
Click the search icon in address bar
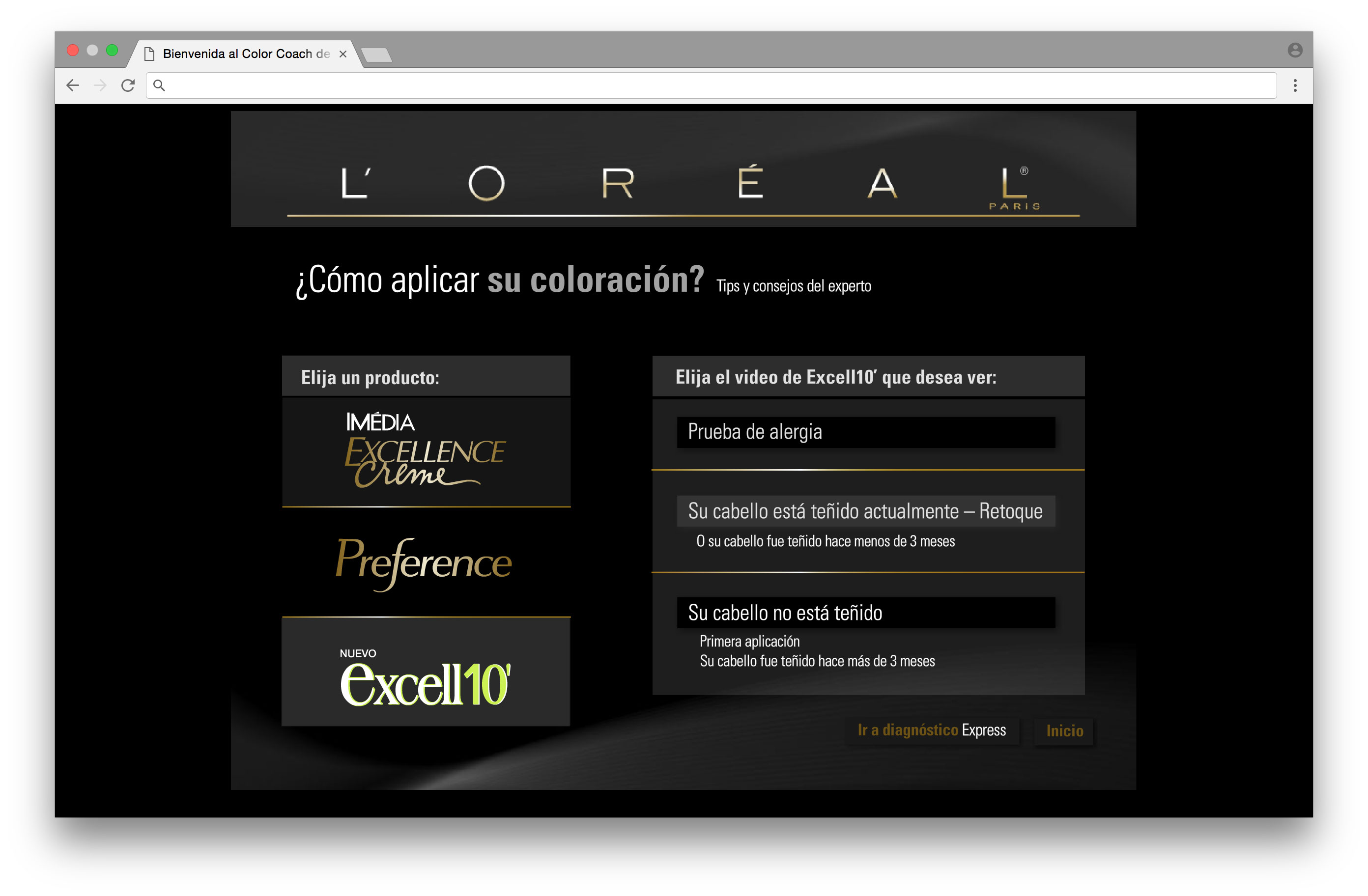click(x=159, y=85)
